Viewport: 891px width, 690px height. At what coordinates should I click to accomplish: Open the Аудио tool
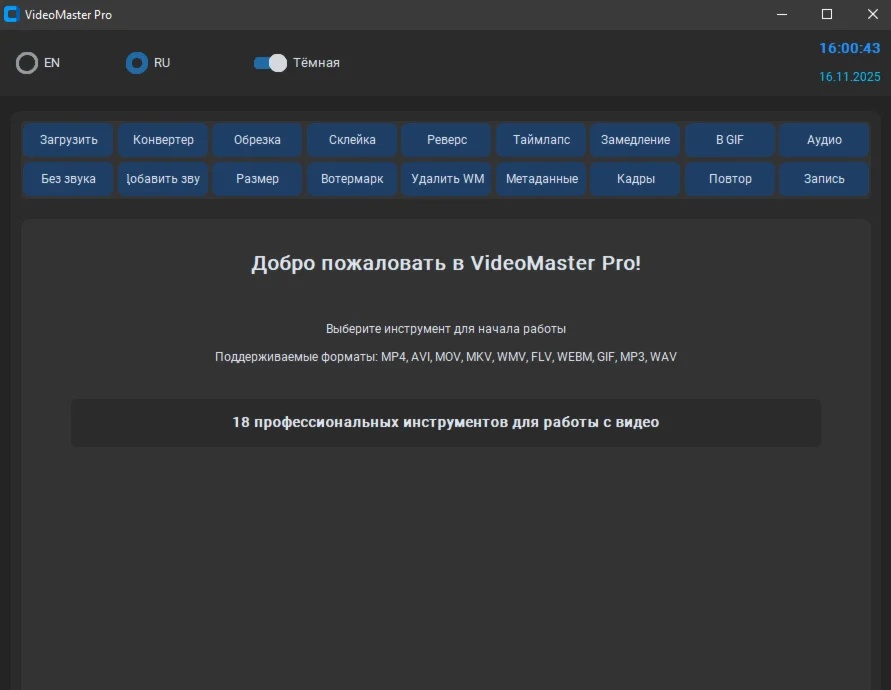pos(824,140)
